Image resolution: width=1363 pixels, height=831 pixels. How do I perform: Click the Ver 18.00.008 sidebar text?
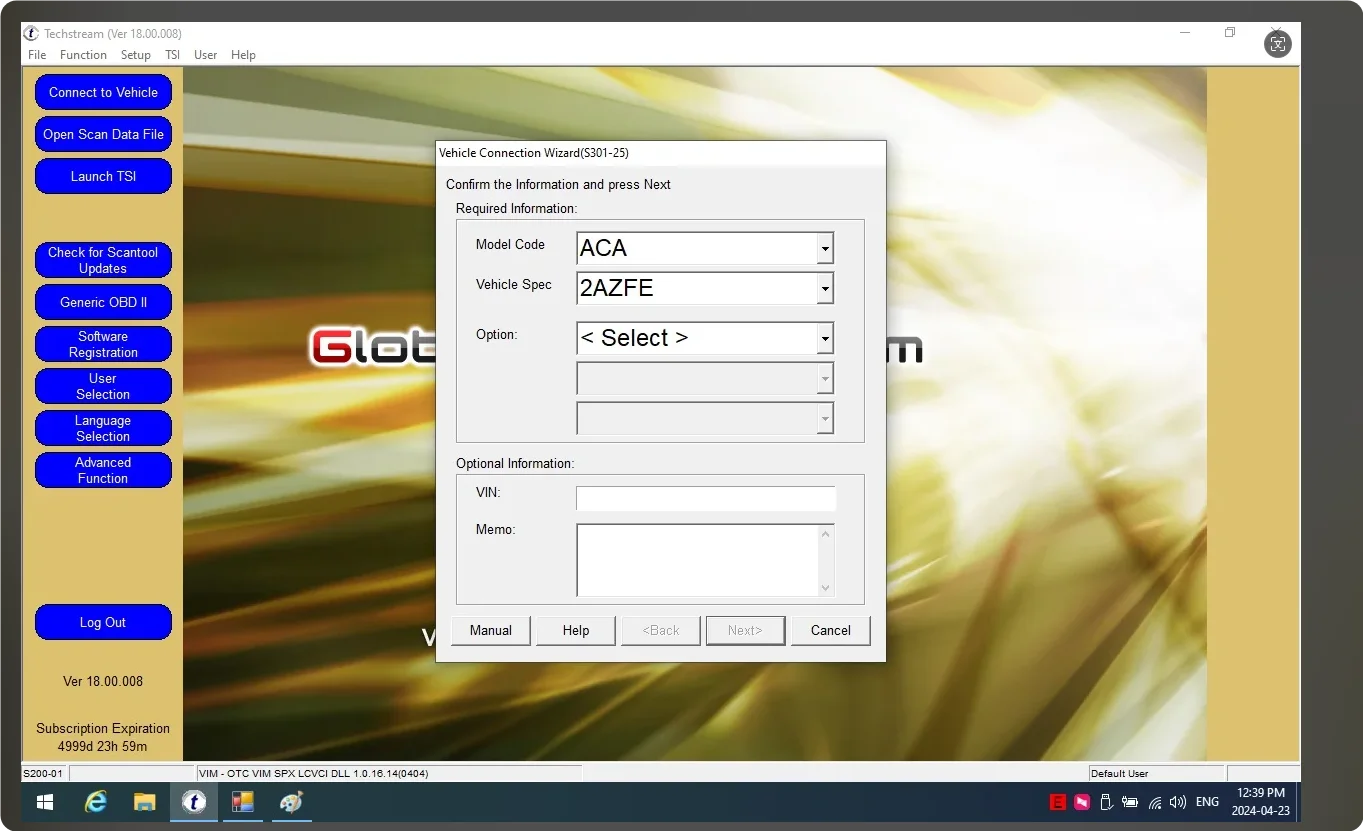[x=103, y=681]
